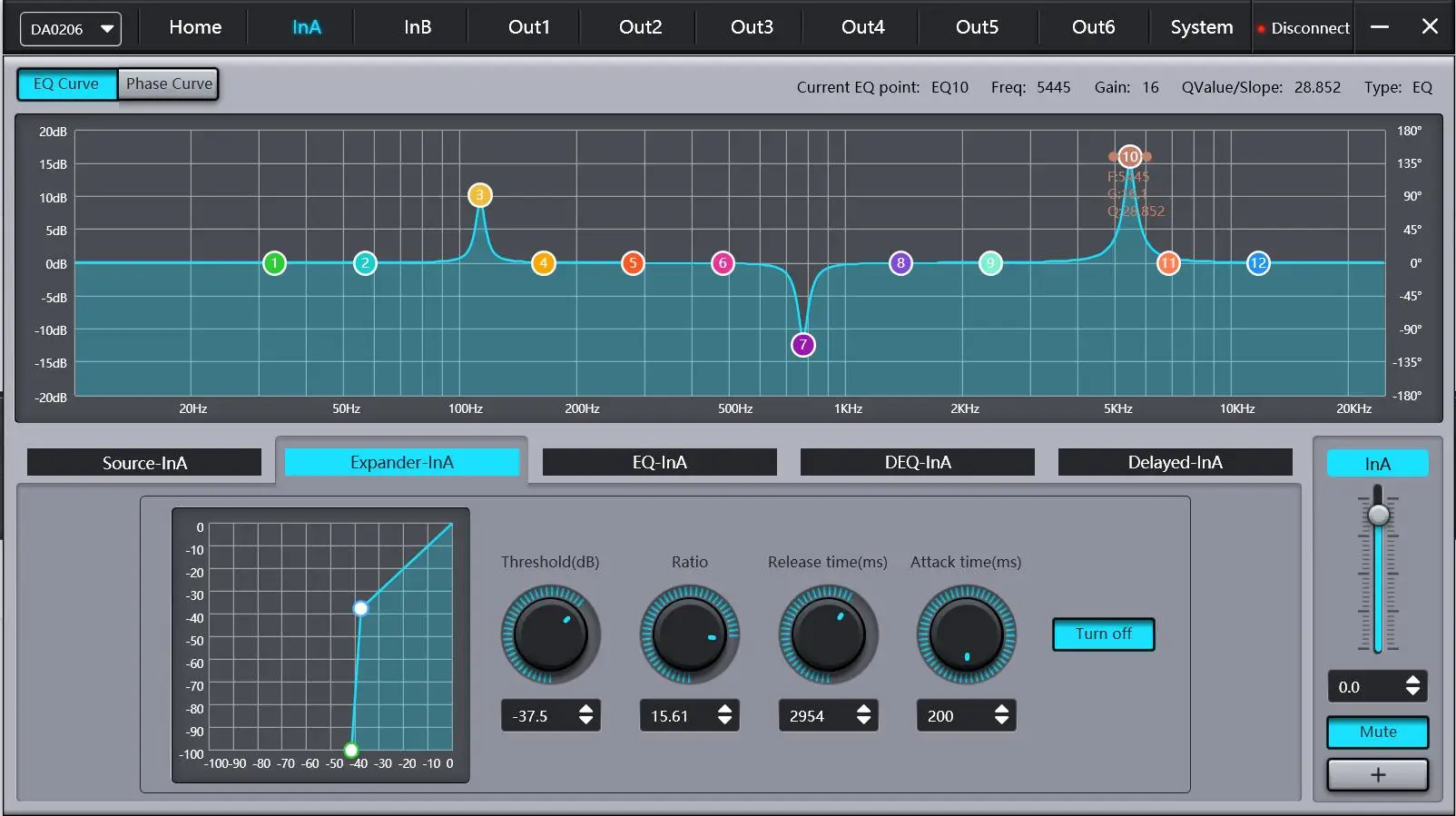Select the green EQ point 1 node

click(274, 264)
